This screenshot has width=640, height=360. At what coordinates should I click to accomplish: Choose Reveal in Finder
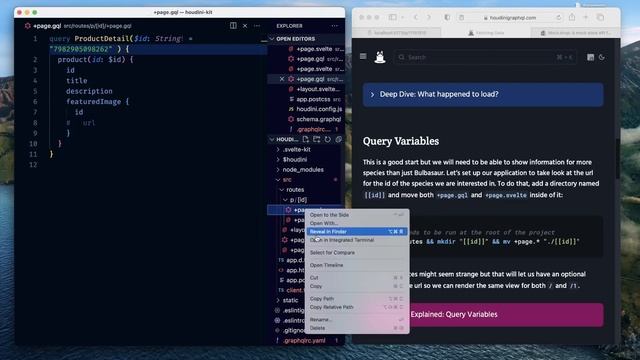(x=357, y=231)
